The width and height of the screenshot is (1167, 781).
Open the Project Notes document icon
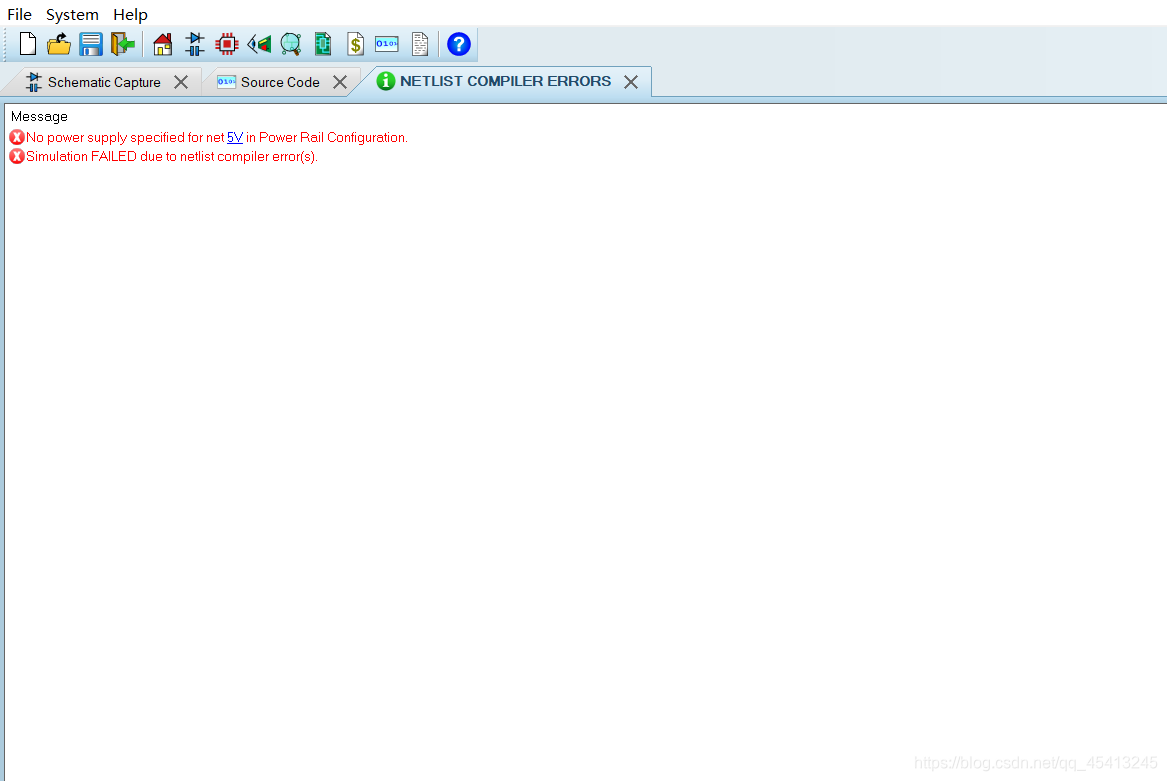(420, 45)
